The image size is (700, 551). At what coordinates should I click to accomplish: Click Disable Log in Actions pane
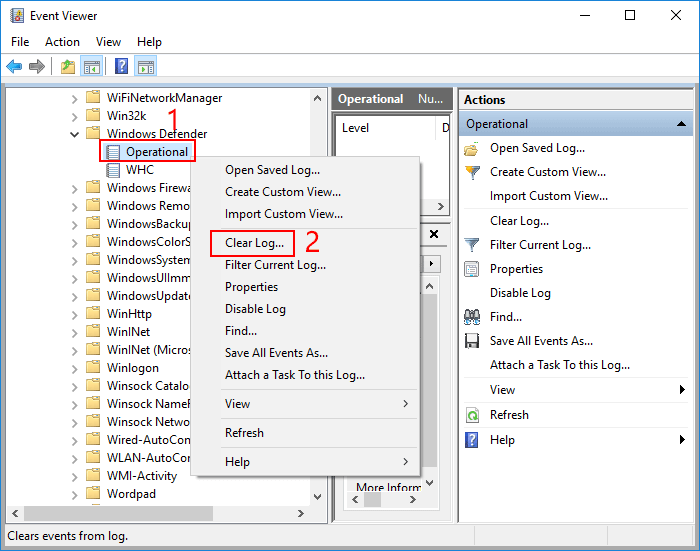[x=521, y=293]
